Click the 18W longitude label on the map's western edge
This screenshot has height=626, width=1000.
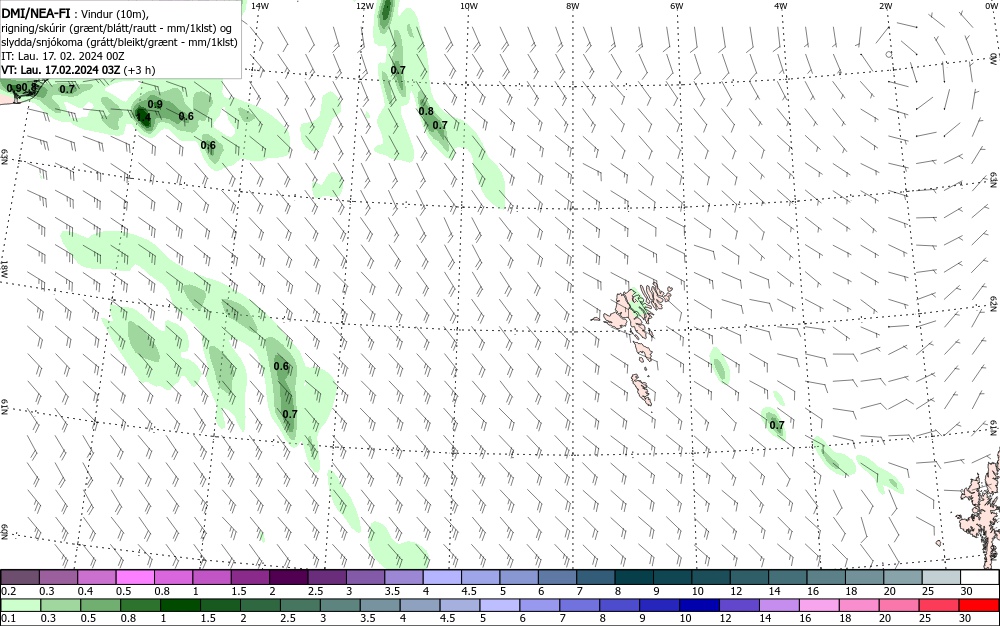pyautogui.click(x=4, y=268)
